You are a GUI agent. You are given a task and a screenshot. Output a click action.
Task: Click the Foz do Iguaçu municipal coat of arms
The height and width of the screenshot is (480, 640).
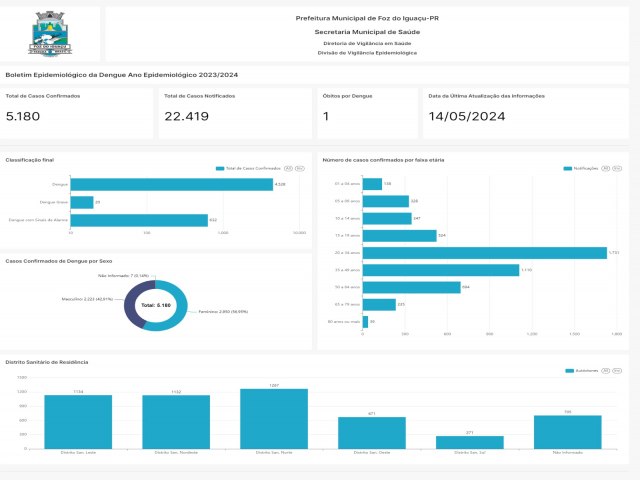50,34
